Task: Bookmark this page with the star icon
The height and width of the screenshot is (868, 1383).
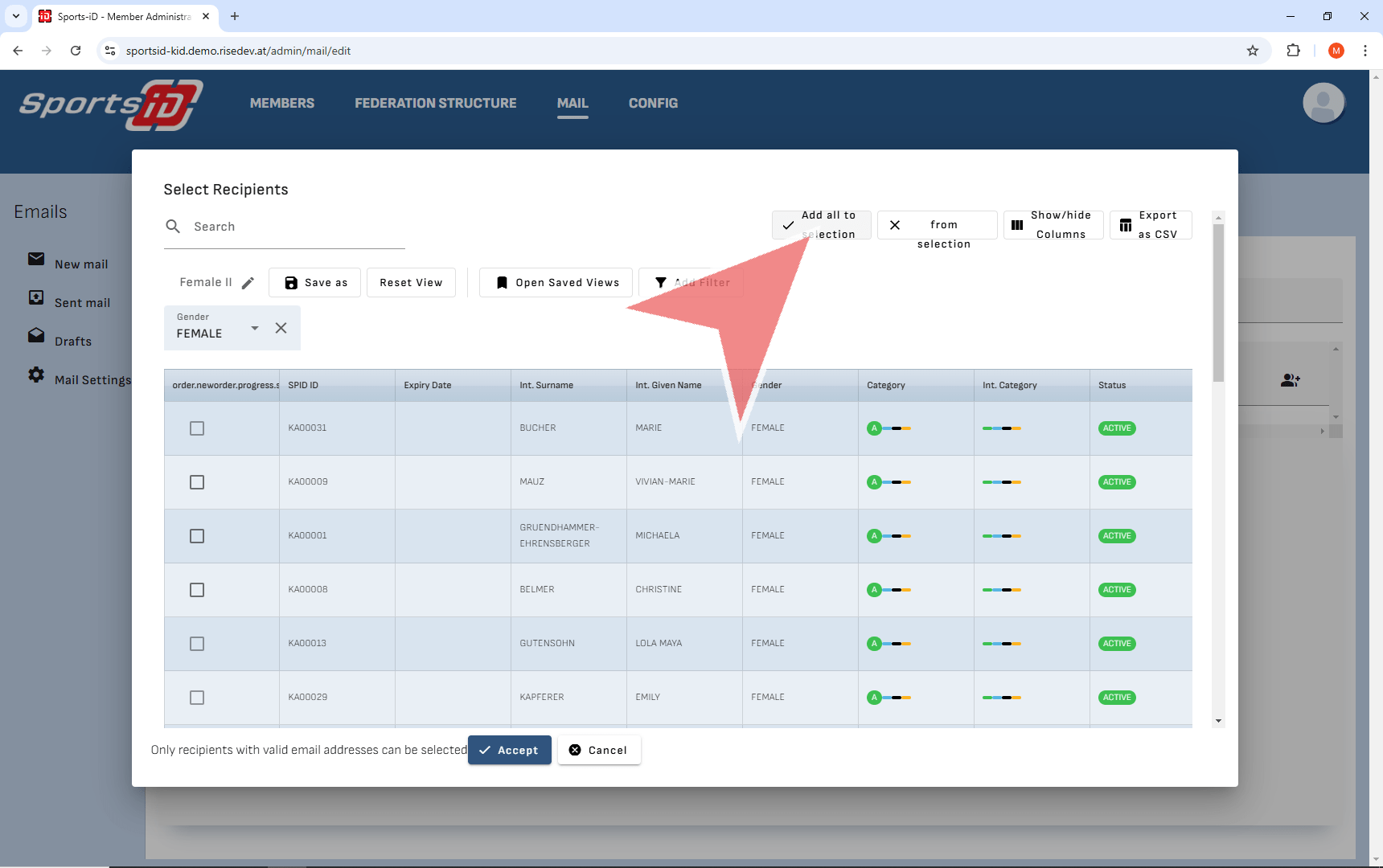Action: (x=1252, y=51)
